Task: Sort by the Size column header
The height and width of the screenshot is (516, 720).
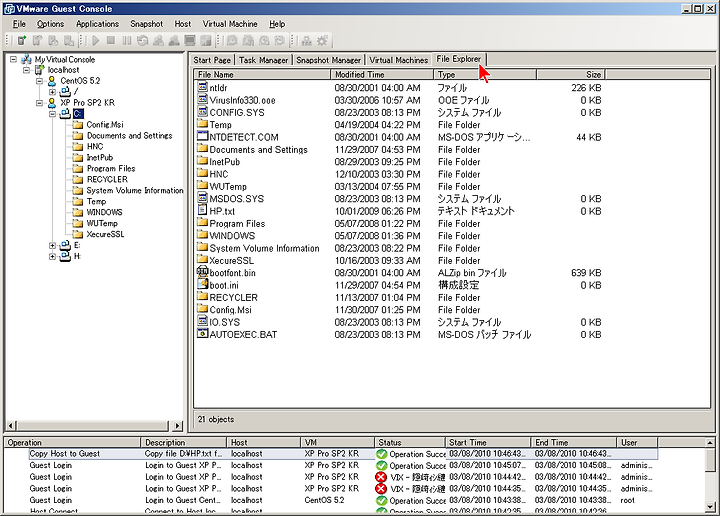Action: click(x=571, y=74)
